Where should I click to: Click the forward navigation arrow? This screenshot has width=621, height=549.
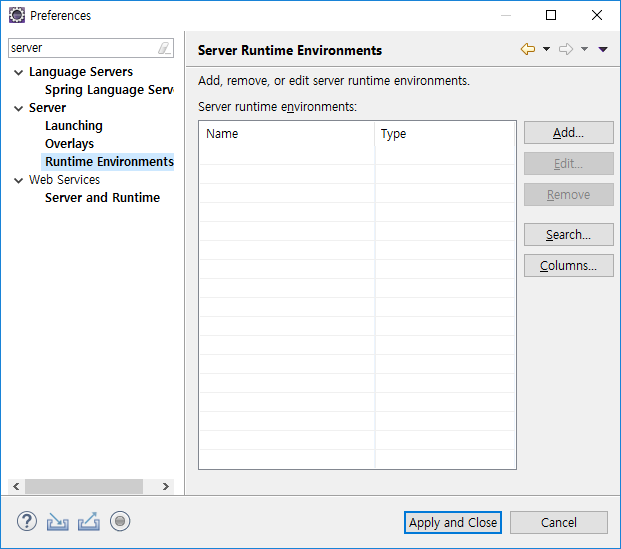[x=566, y=49]
